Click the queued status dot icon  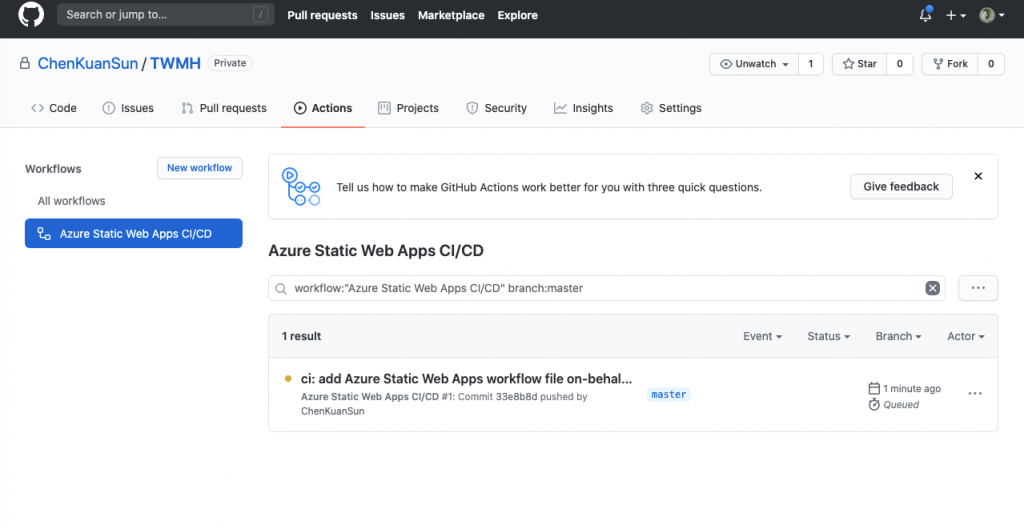(288, 379)
